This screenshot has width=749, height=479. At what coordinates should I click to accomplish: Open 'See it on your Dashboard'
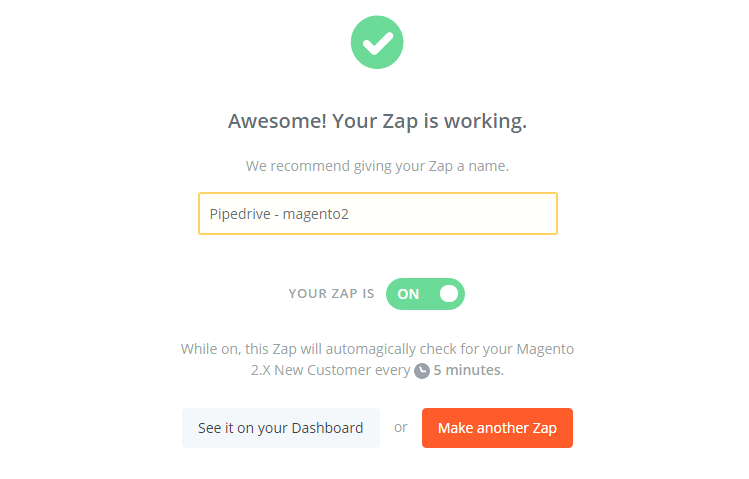280,428
